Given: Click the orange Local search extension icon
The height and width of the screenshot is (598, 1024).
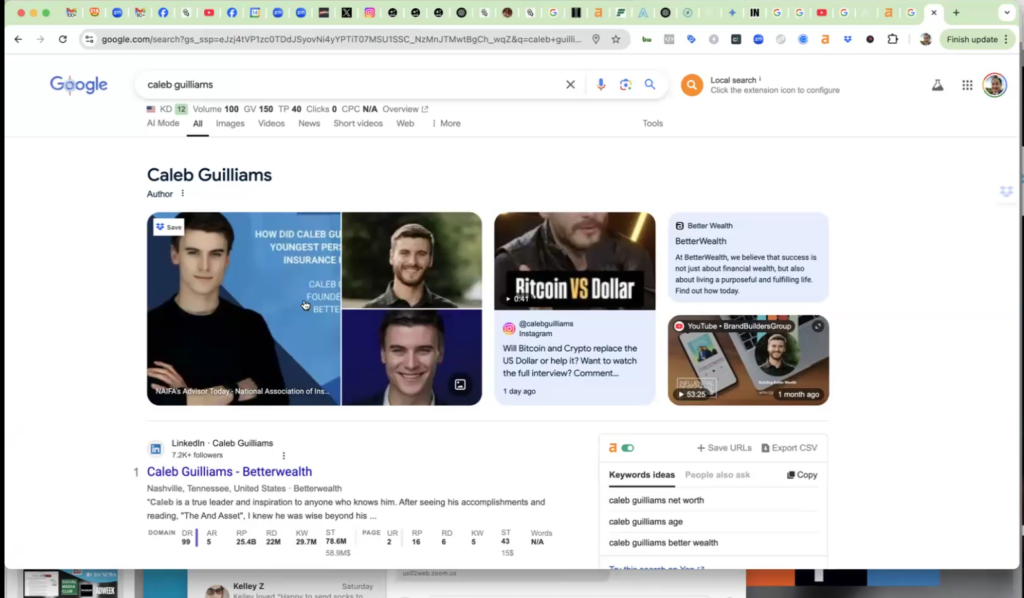Looking at the screenshot, I should click(x=692, y=85).
